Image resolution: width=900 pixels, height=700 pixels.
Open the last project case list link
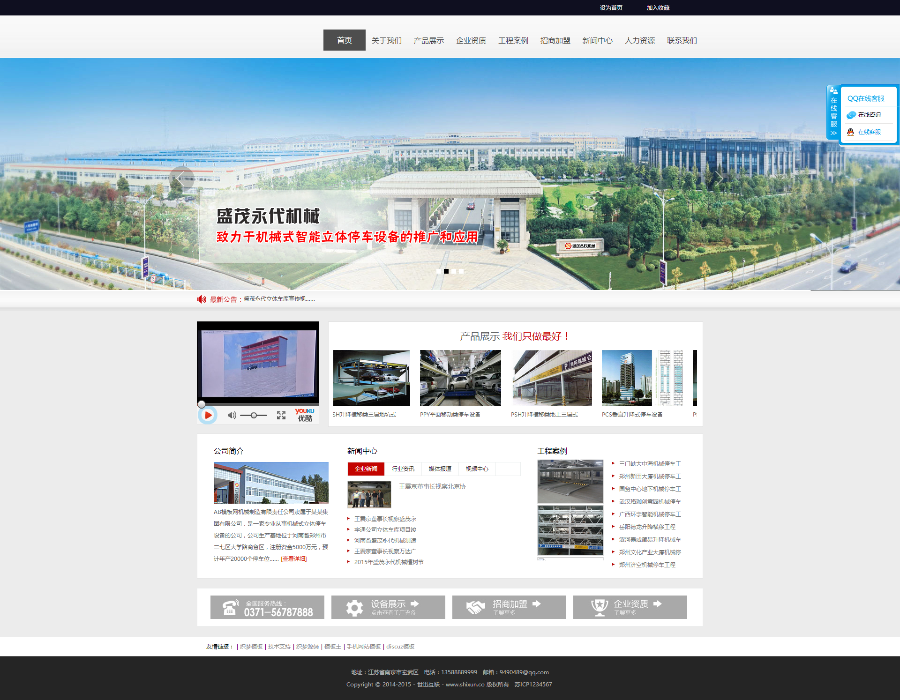coord(647,565)
